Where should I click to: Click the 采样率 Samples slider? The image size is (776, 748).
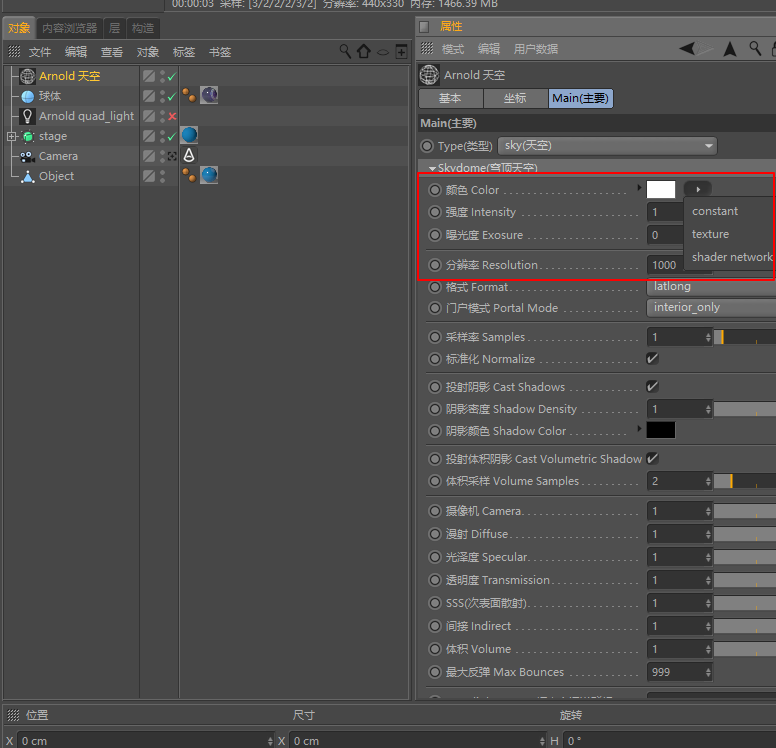[745, 338]
